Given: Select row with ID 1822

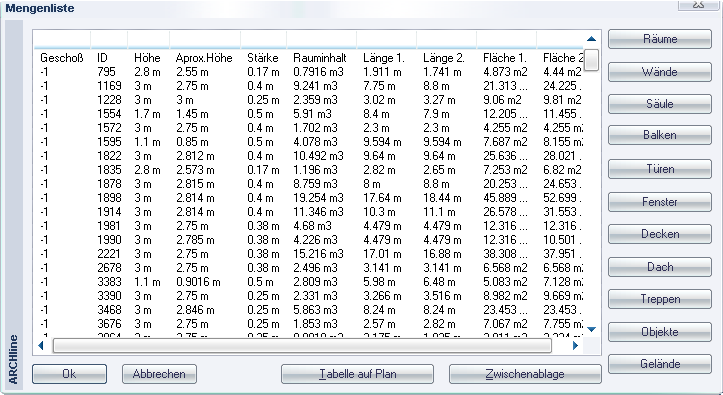Looking at the screenshot, I should pos(308,156).
